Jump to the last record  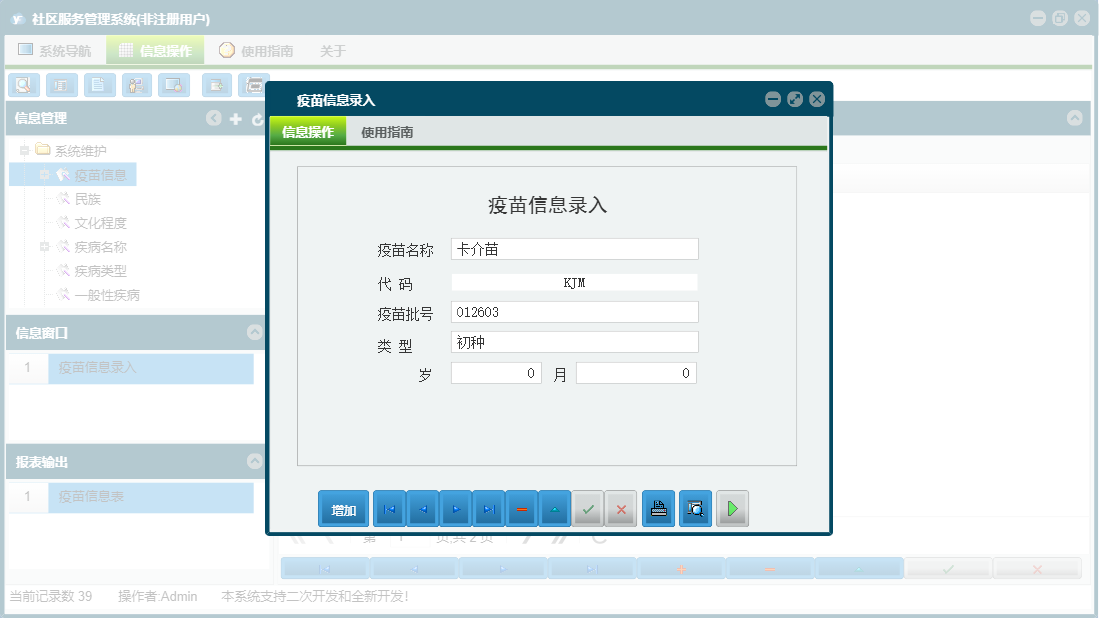(x=491, y=508)
